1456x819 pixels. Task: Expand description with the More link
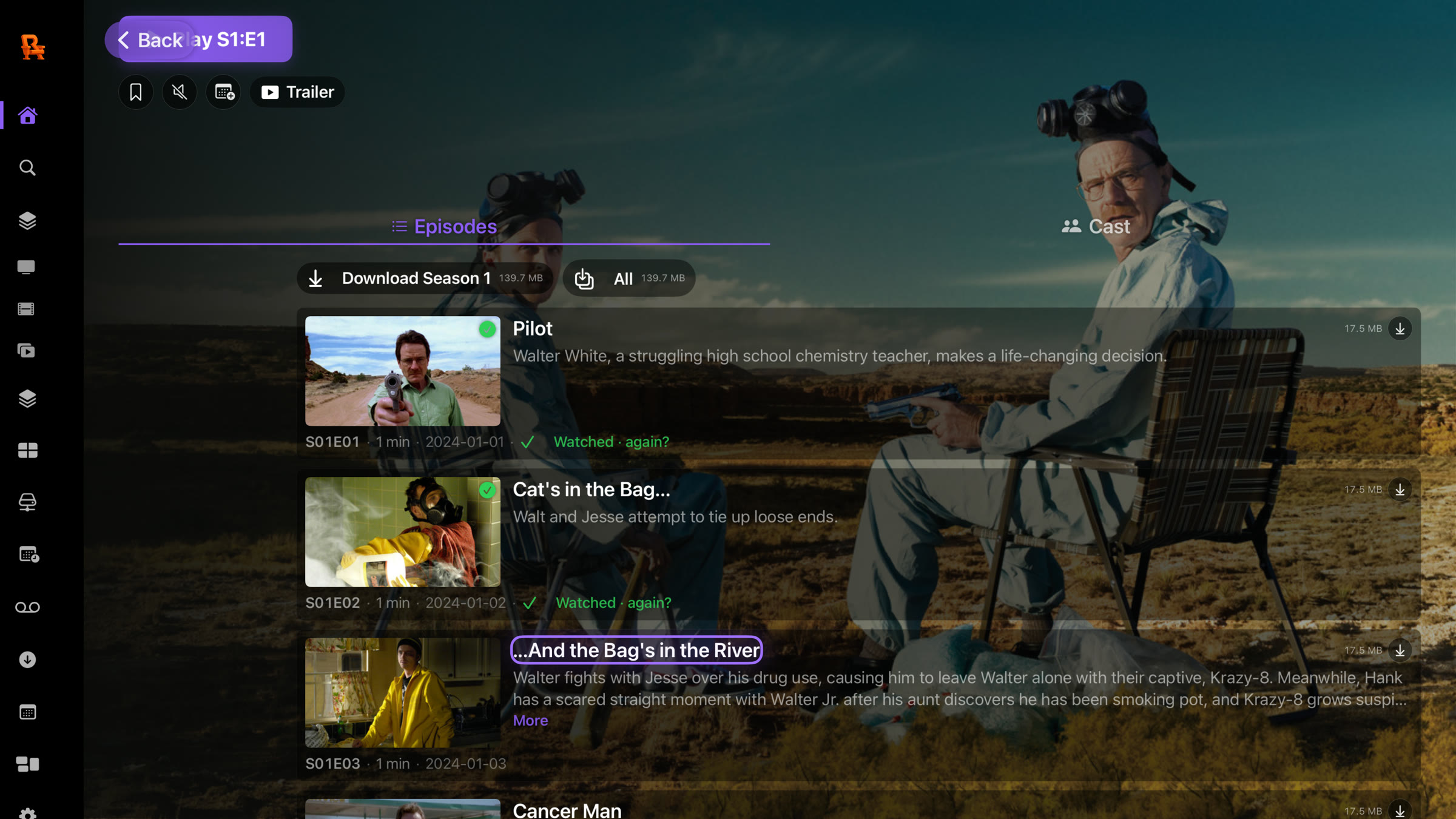point(530,721)
